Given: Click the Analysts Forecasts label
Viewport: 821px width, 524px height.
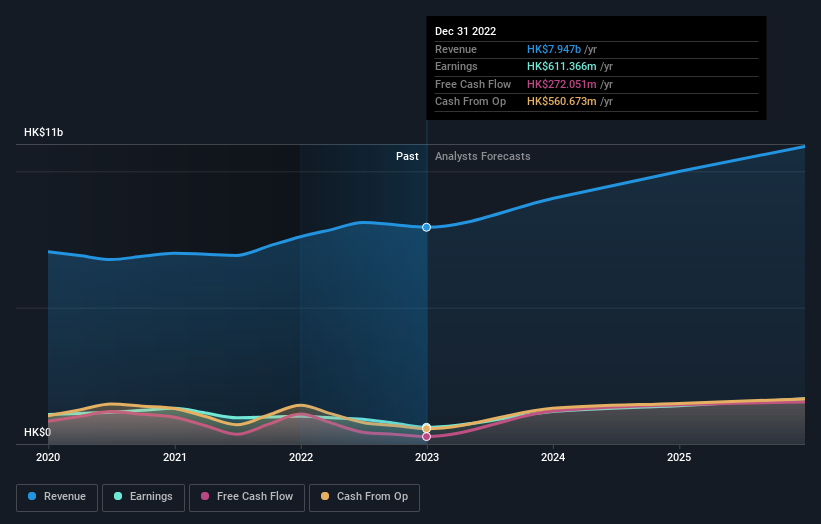Looking at the screenshot, I should pyautogui.click(x=483, y=157).
